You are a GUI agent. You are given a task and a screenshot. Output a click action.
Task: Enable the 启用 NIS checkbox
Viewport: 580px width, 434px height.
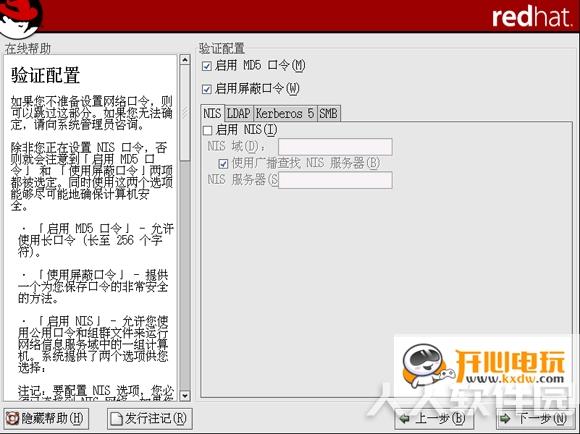pyautogui.click(x=208, y=130)
